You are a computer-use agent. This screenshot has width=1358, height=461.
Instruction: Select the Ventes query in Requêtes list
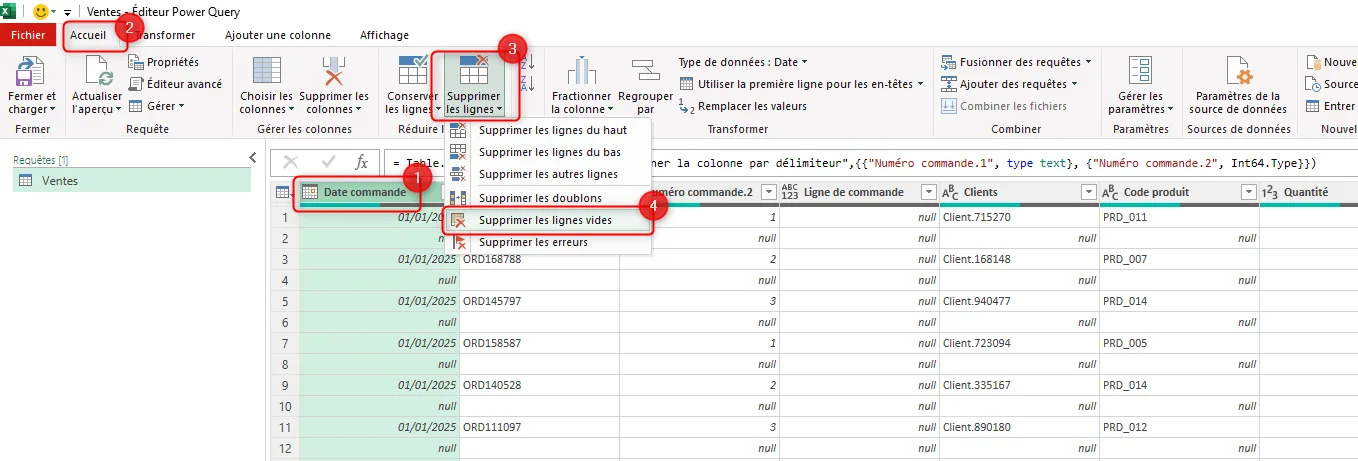click(132, 180)
